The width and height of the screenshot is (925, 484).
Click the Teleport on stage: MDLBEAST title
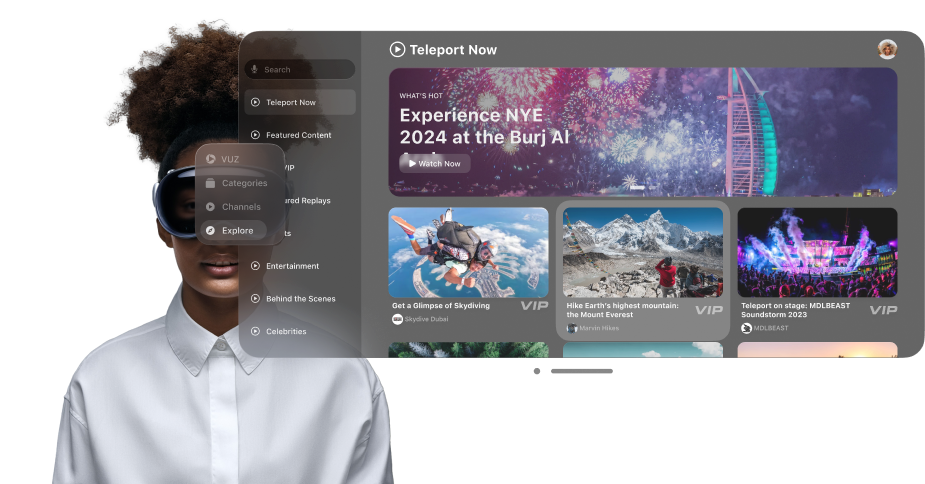click(x=795, y=310)
